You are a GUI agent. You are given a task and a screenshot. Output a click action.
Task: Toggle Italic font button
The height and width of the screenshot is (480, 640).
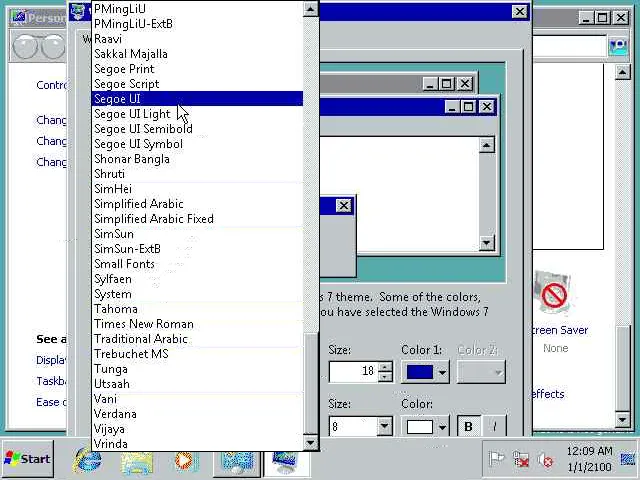pos(494,427)
